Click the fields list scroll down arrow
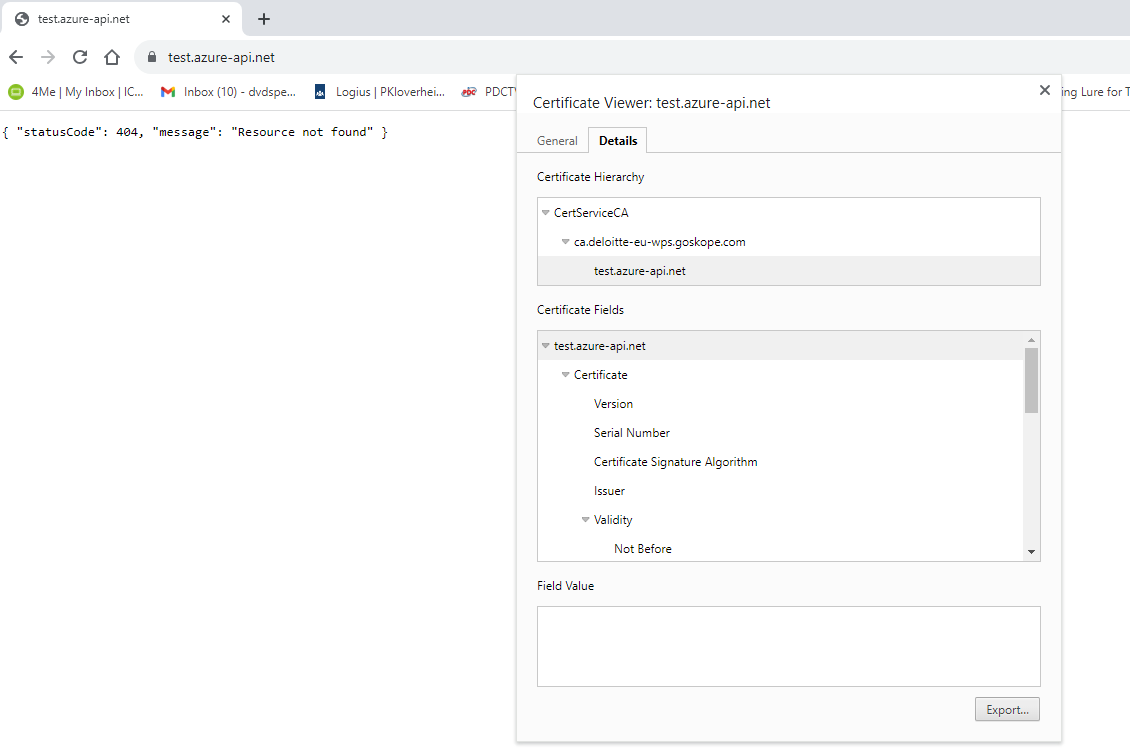Viewport: 1130px width, 751px height. pos(1031,552)
